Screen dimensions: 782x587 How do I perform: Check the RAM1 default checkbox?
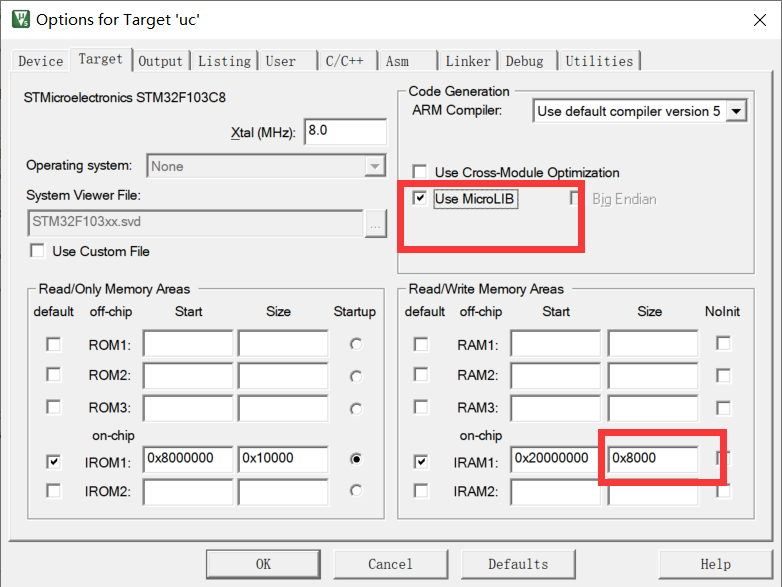421,344
